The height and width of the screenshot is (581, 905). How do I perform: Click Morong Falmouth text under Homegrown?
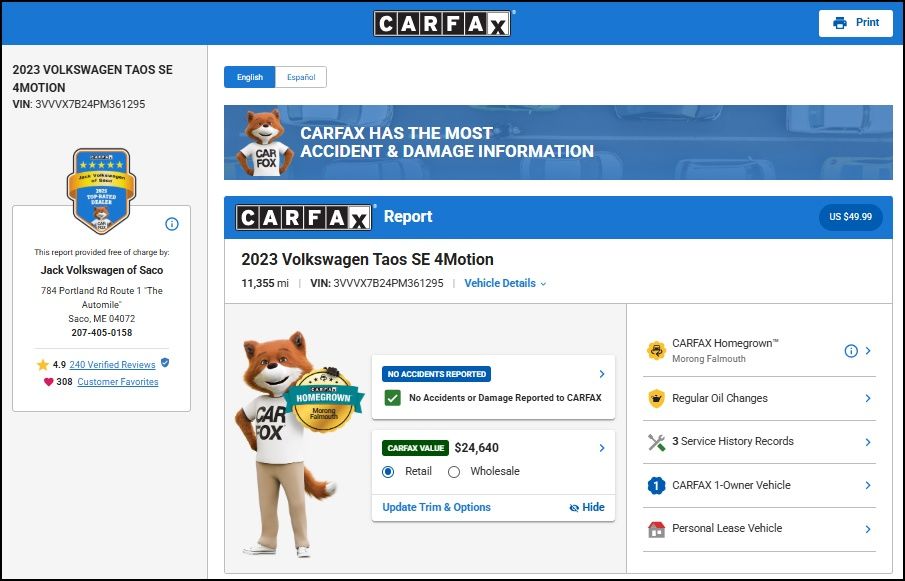tap(709, 359)
